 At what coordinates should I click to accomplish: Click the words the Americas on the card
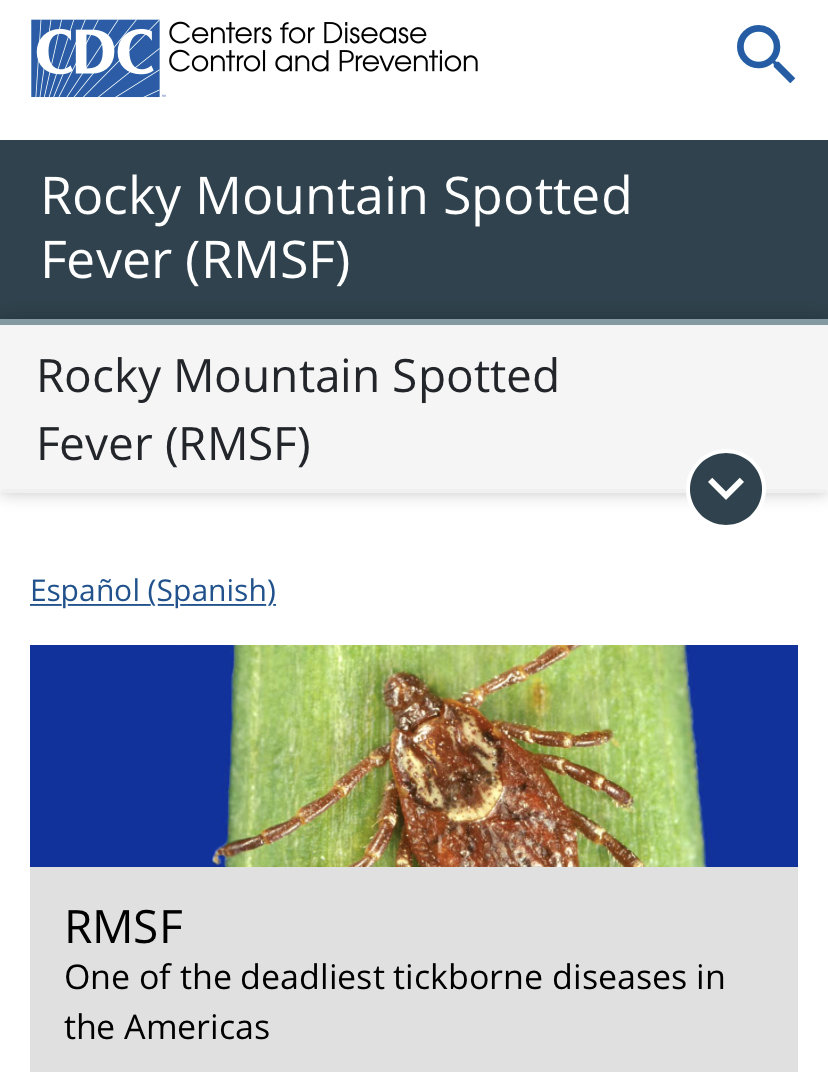167,1027
